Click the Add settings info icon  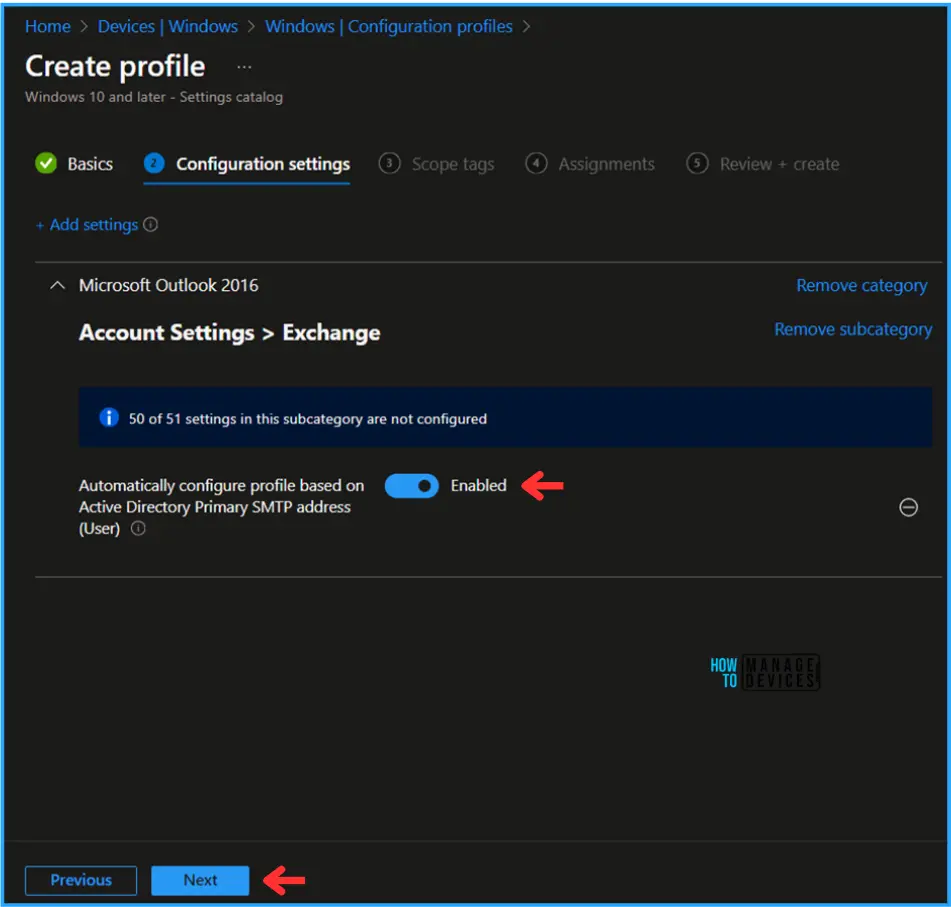tap(150, 224)
